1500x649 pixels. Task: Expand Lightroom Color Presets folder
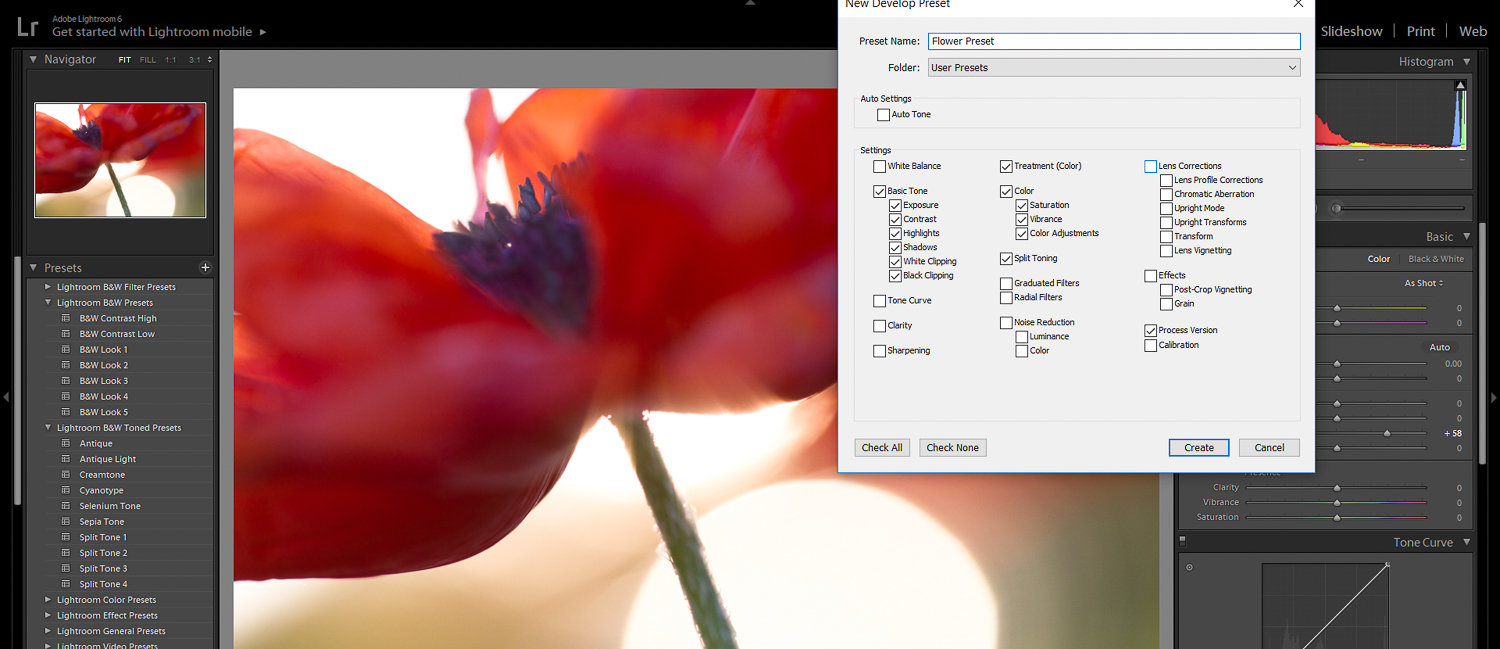coord(47,600)
